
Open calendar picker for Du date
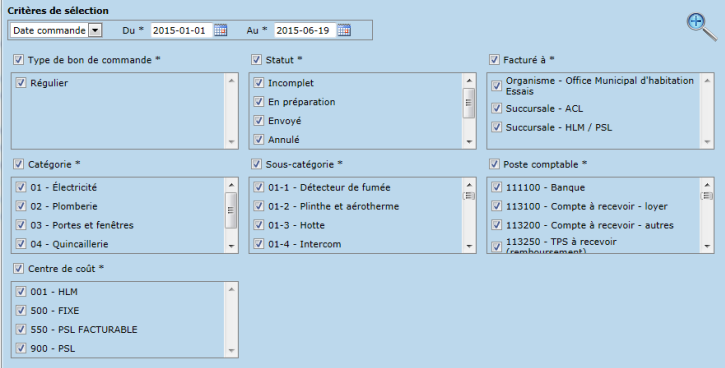point(221,30)
